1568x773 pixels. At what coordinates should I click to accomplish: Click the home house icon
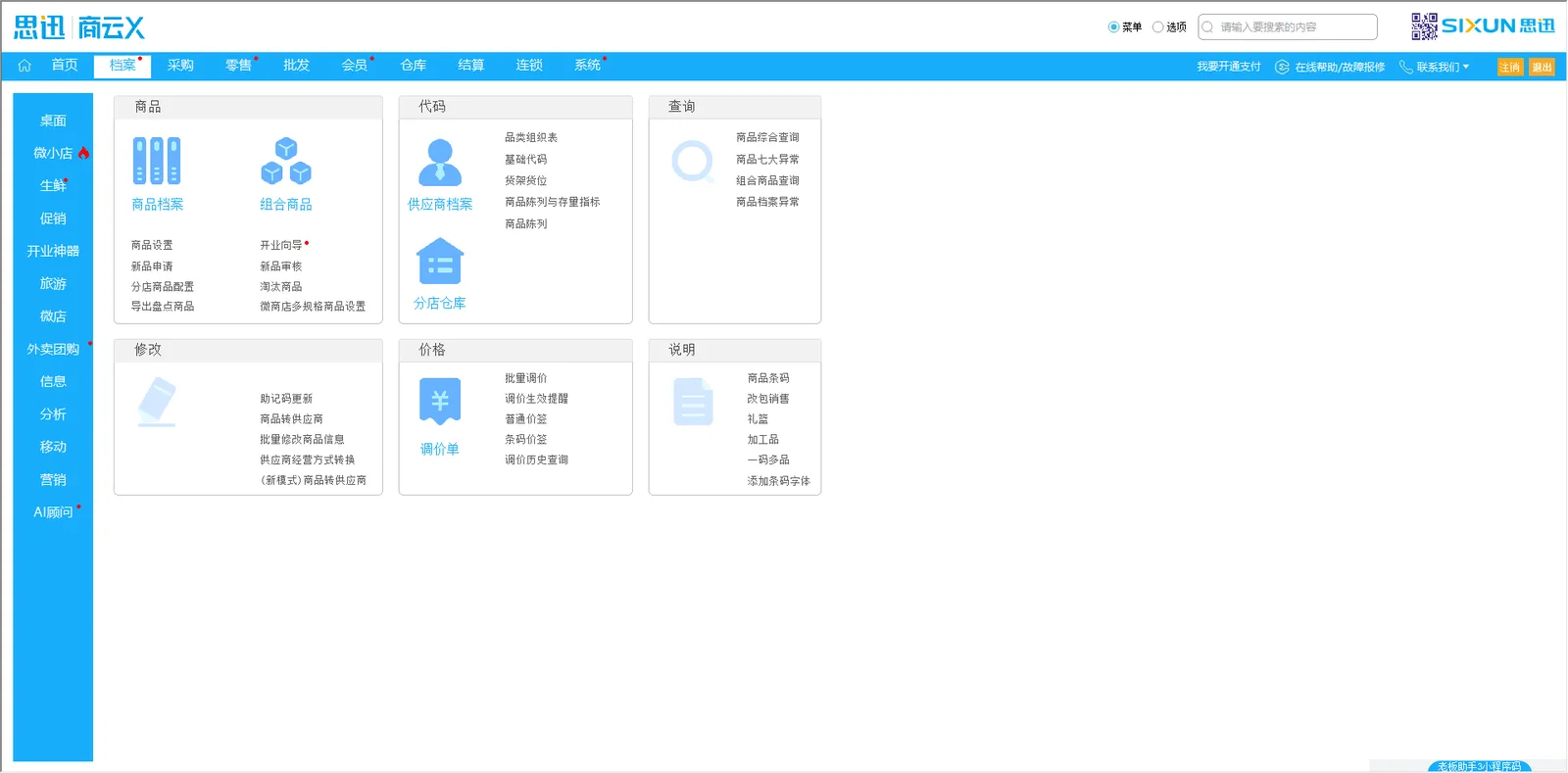pos(24,66)
